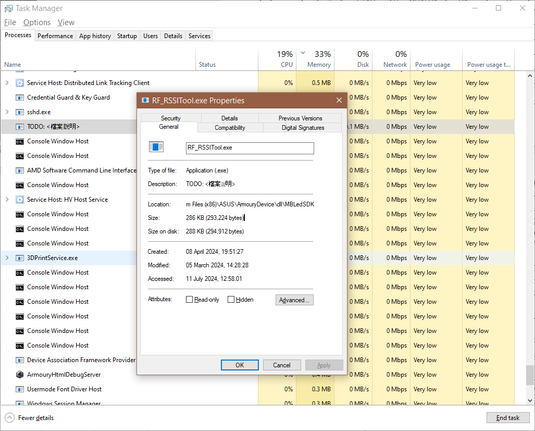This screenshot has height=431, width=535.
Task: Click the End task button
Action: coord(508,418)
